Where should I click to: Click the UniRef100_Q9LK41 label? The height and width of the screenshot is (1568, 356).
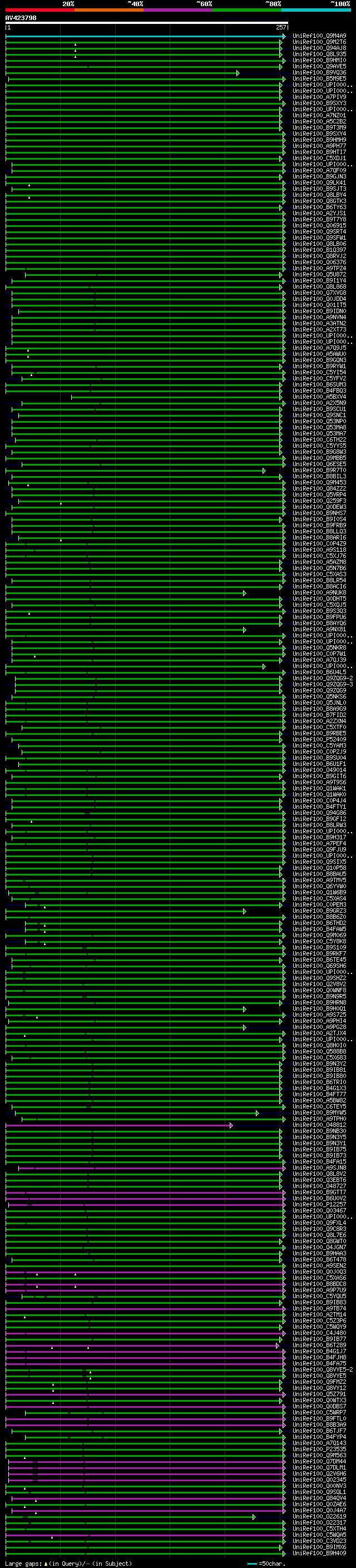coord(319,182)
